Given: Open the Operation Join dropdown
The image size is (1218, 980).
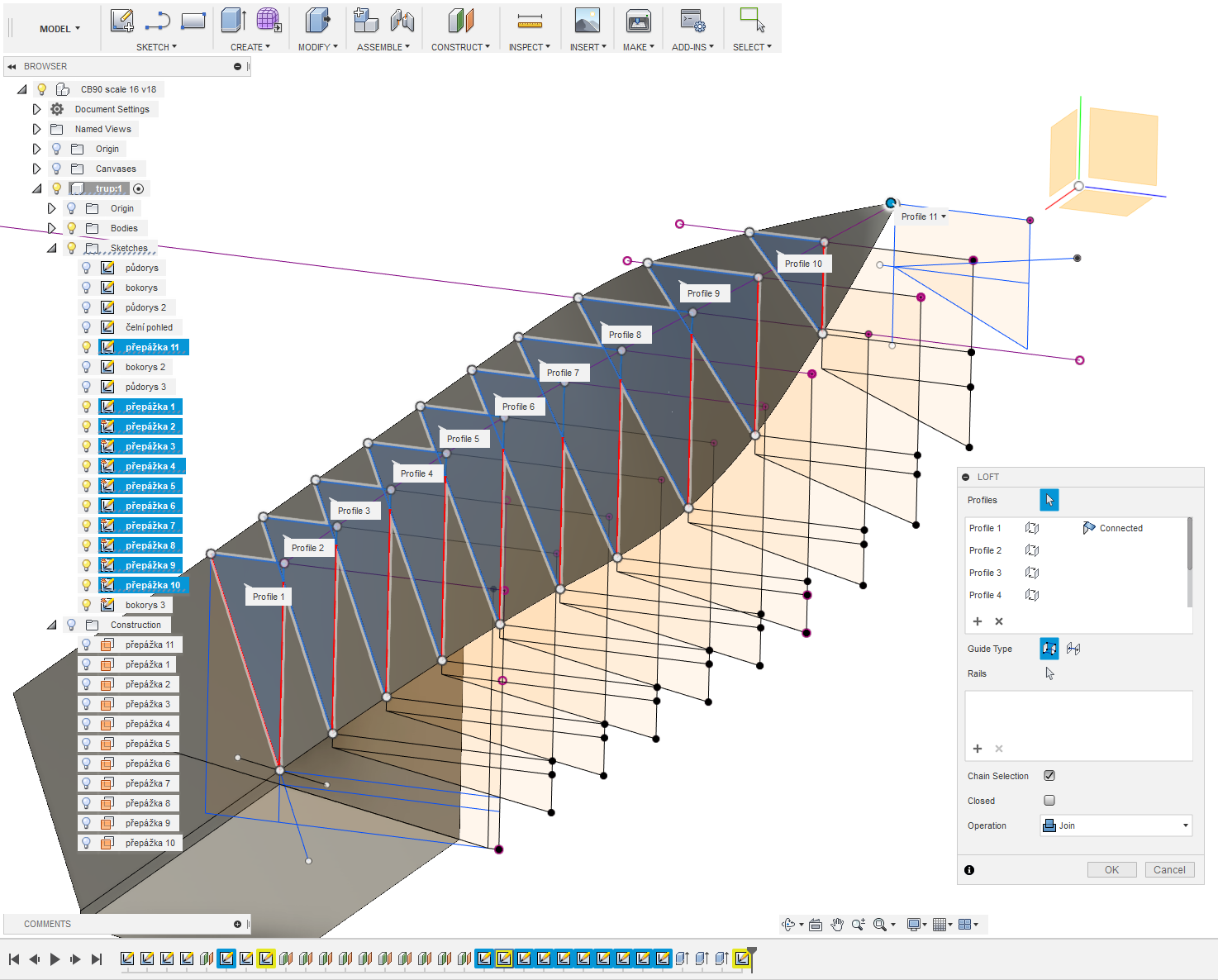Looking at the screenshot, I should (1116, 825).
